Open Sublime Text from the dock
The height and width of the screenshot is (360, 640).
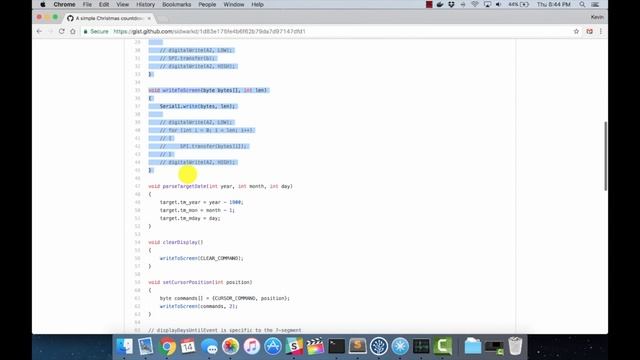tap(358, 346)
